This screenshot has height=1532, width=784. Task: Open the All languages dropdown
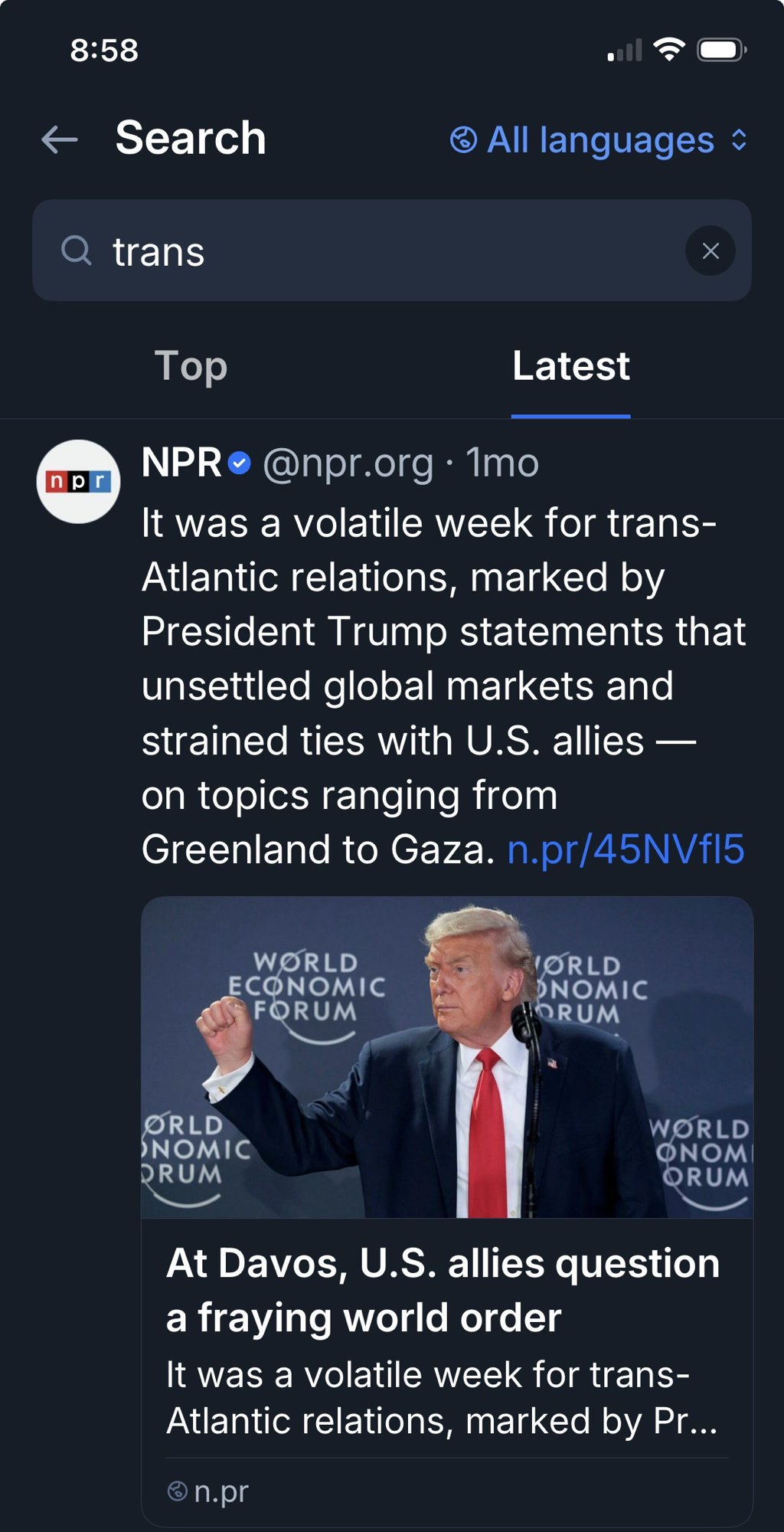600,140
